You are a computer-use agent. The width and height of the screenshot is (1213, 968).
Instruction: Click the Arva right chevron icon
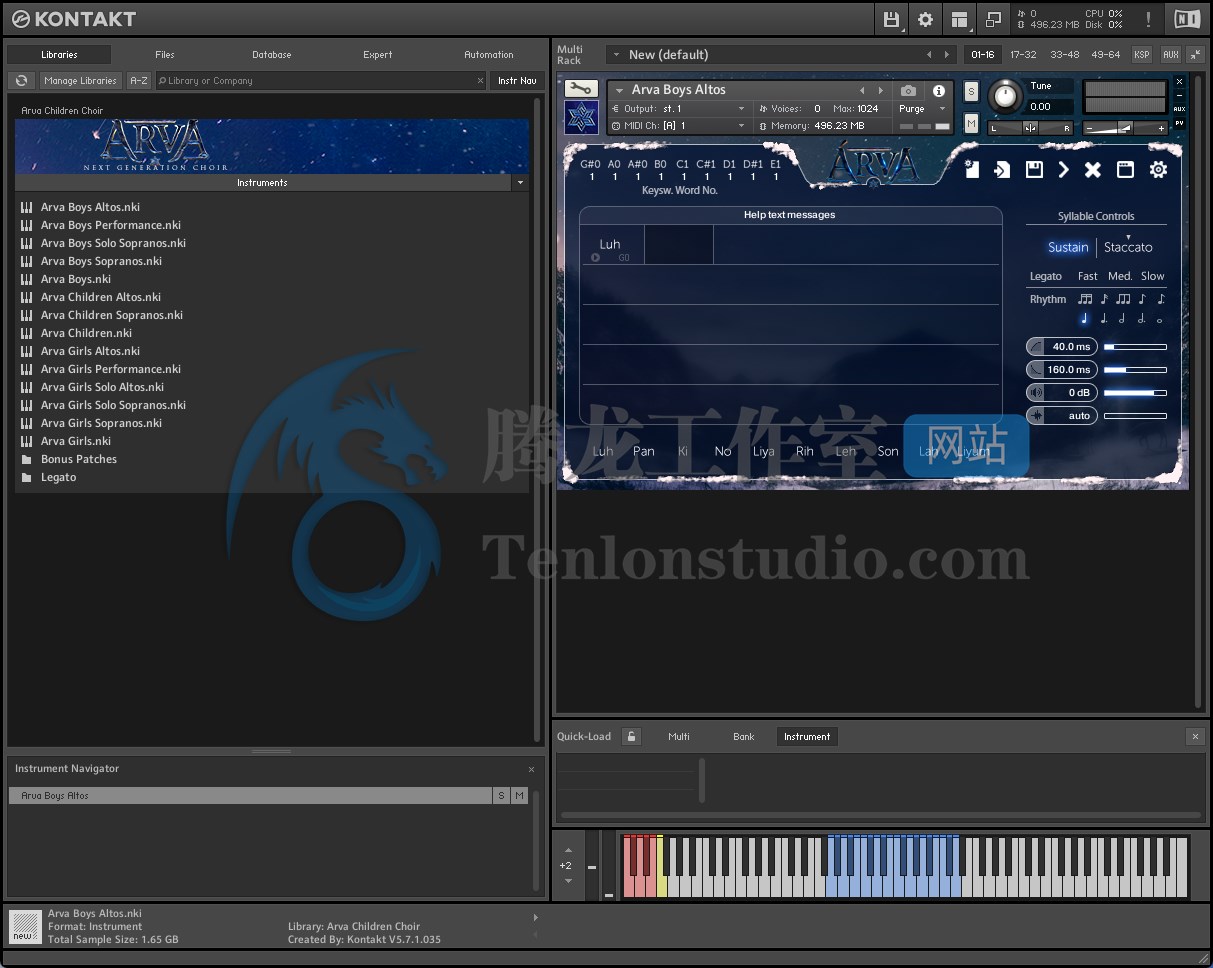click(x=1063, y=170)
